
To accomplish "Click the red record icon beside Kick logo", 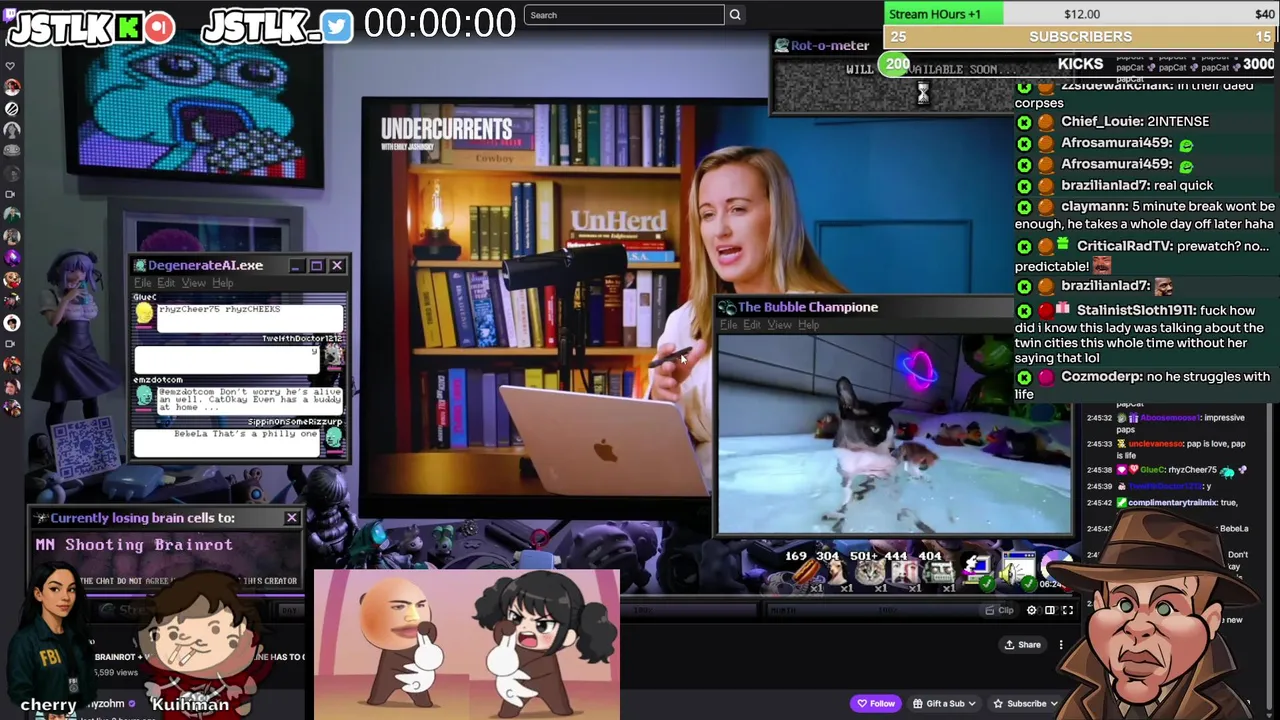I will pos(159,28).
